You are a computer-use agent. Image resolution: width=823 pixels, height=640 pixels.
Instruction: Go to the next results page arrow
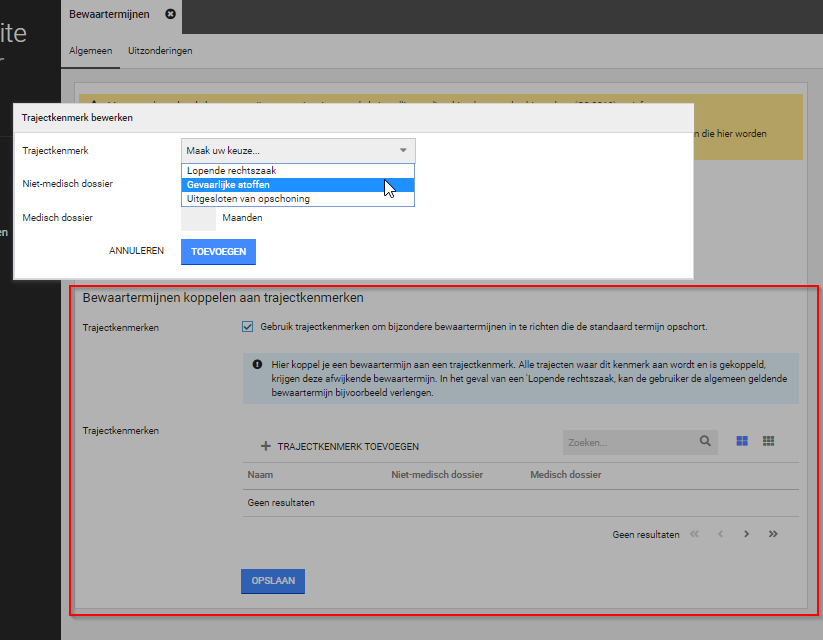[x=747, y=534]
